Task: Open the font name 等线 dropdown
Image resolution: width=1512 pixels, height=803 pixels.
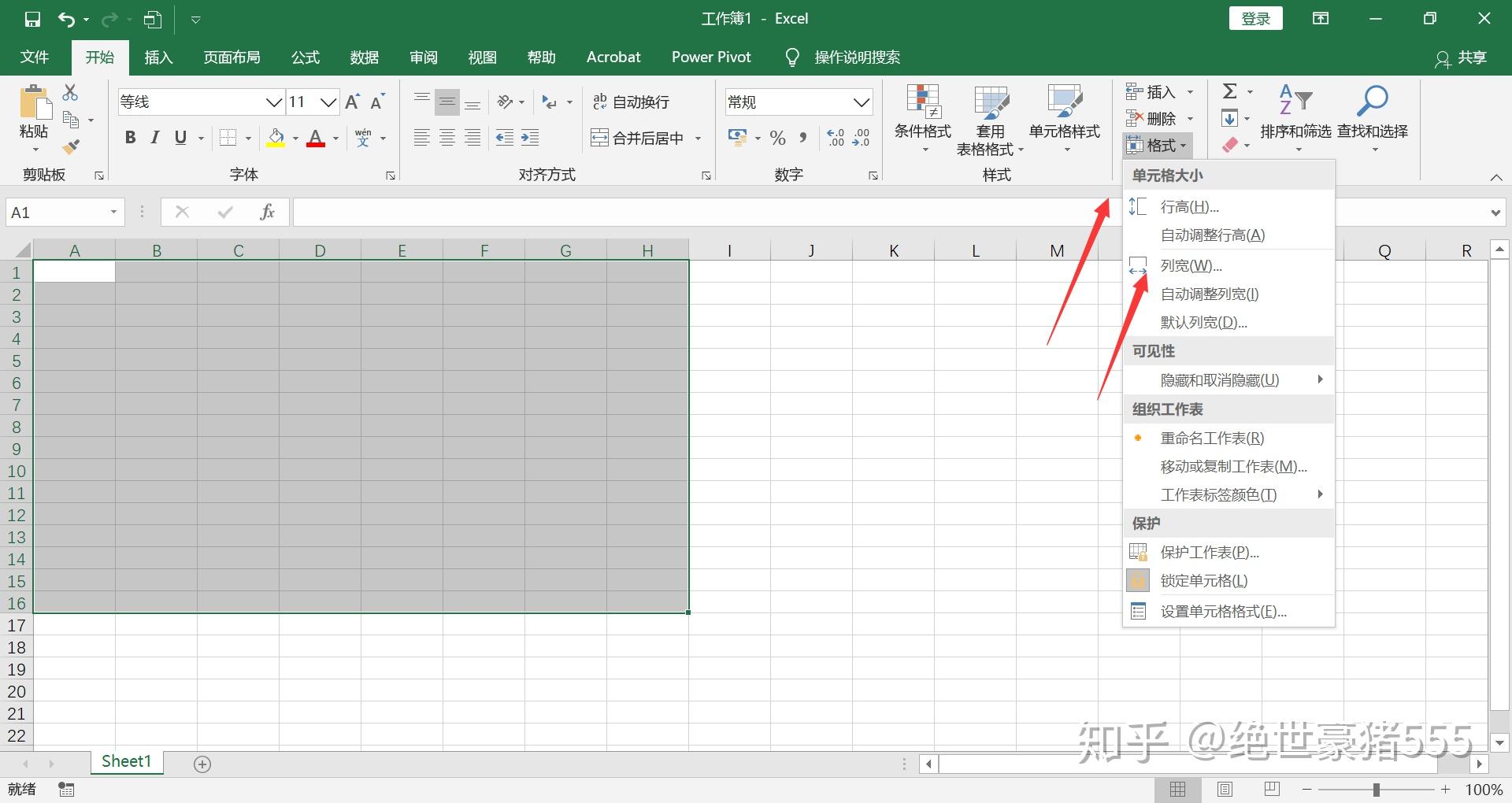Action: tap(273, 102)
